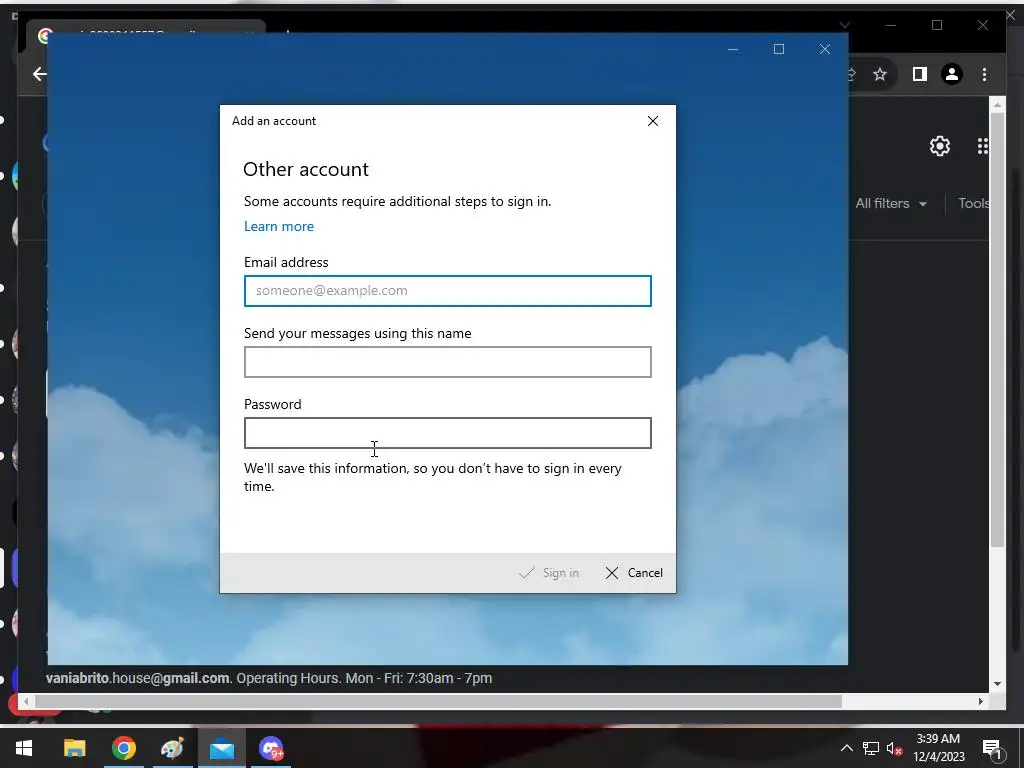
Task: Open the Paint app on the taskbar
Action: 172,748
